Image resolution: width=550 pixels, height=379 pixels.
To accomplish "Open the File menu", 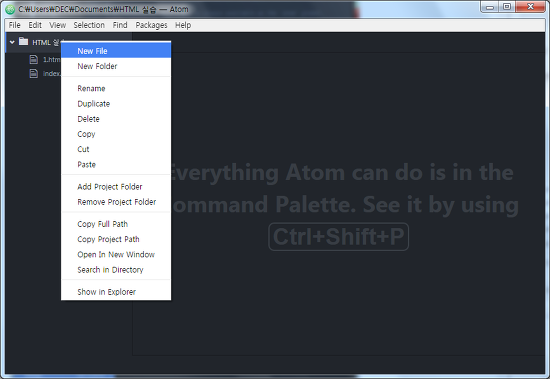I will pos(14,25).
